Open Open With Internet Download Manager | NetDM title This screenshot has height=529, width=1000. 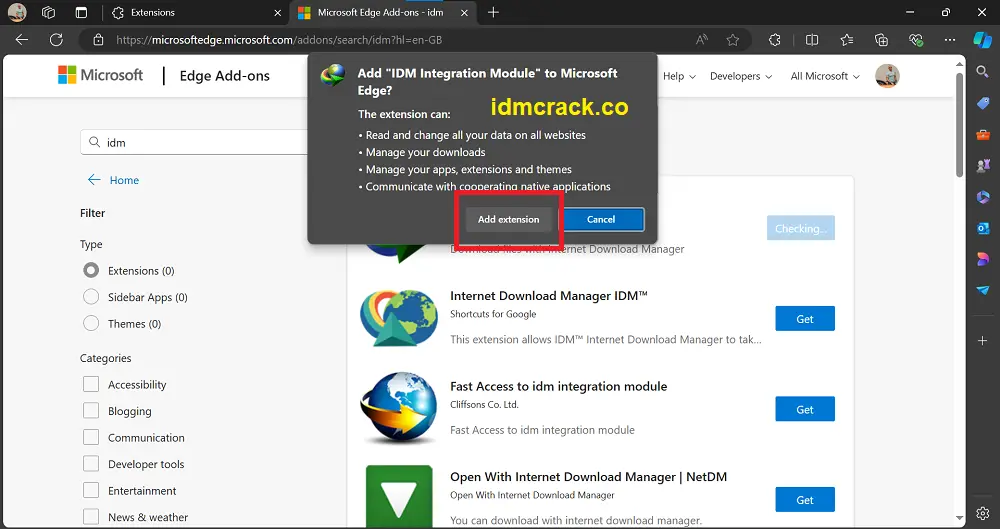click(588, 477)
